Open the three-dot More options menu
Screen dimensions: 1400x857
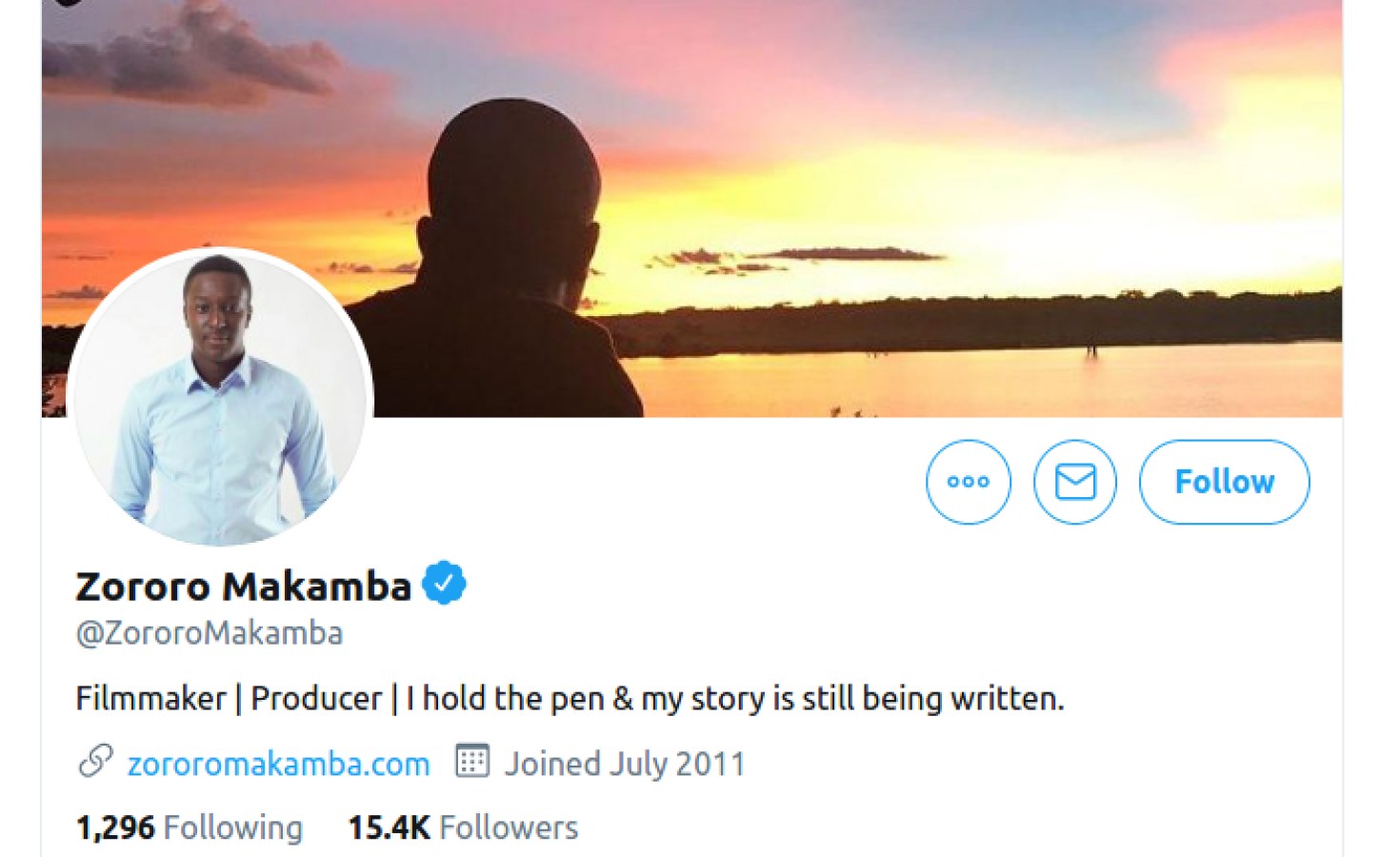(x=968, y=482)
